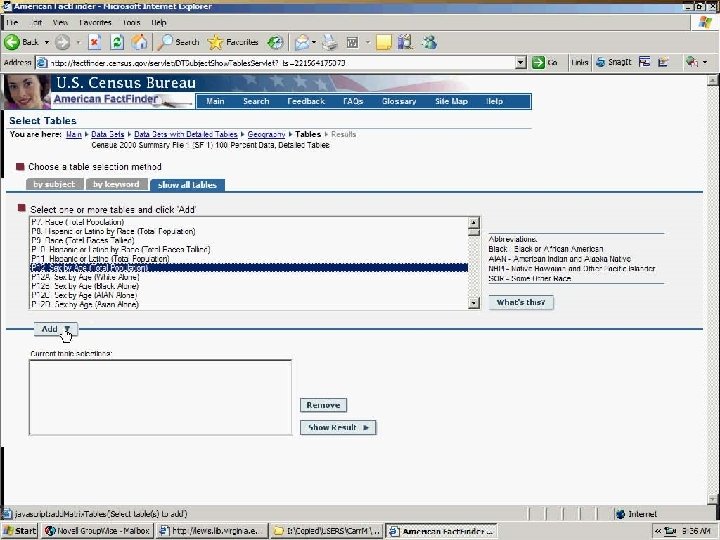
Task: Open the Favorites menu
Action: pyautogui.click(x=95, y=22)
